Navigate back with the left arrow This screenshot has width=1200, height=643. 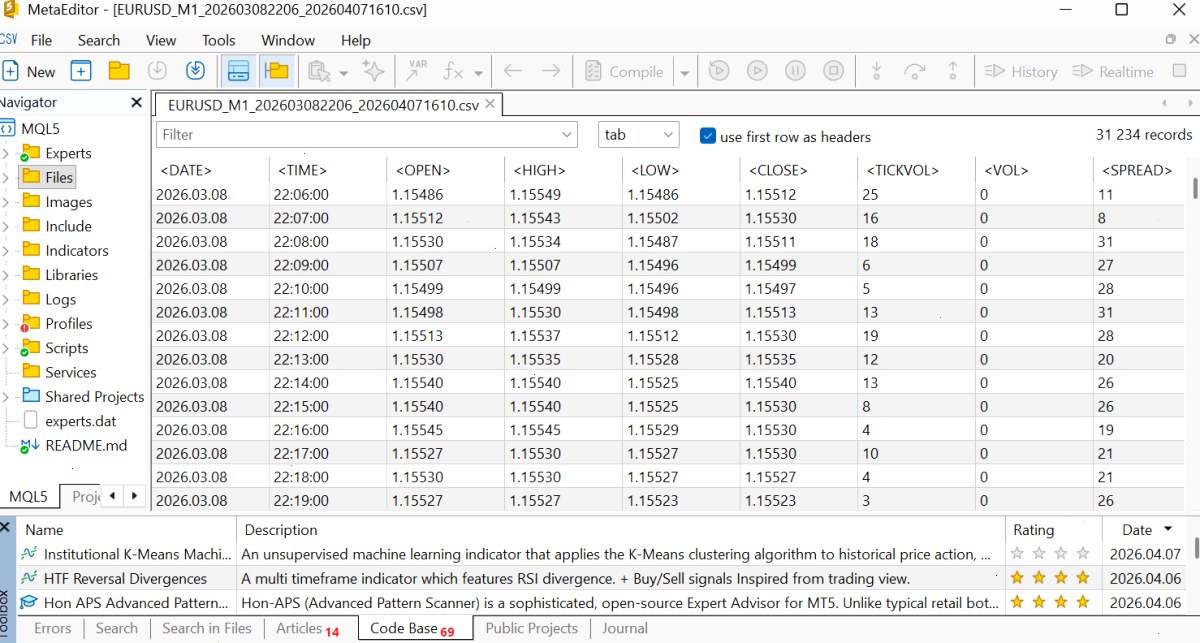click(x=513, y=71)
